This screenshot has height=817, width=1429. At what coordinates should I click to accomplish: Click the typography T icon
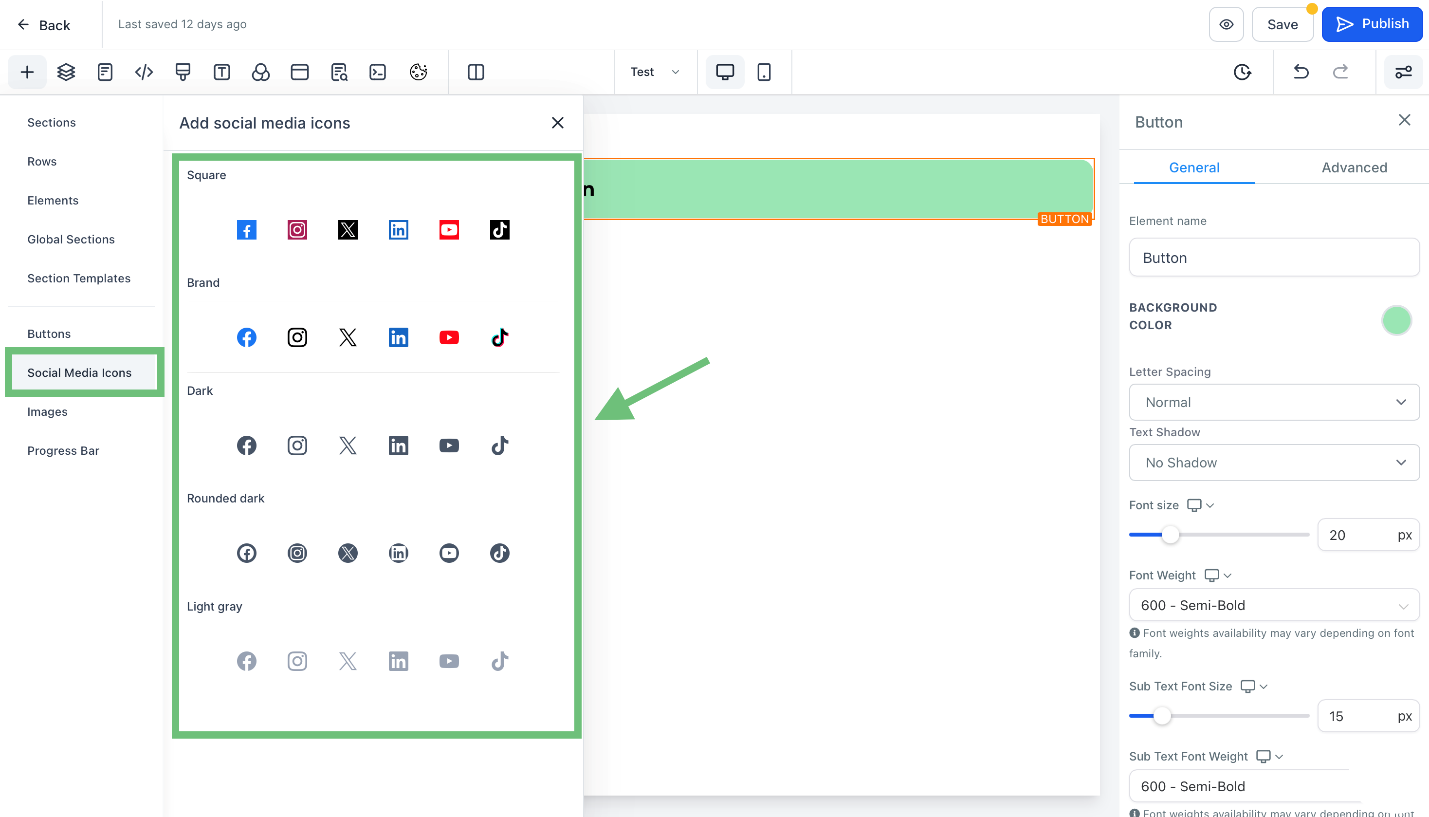(222, 72)
